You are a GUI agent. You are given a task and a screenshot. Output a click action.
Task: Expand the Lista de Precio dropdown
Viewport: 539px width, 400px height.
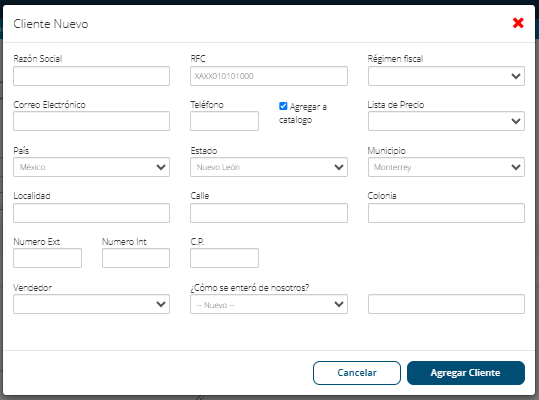pyautogui.click(x=446, y=121)
